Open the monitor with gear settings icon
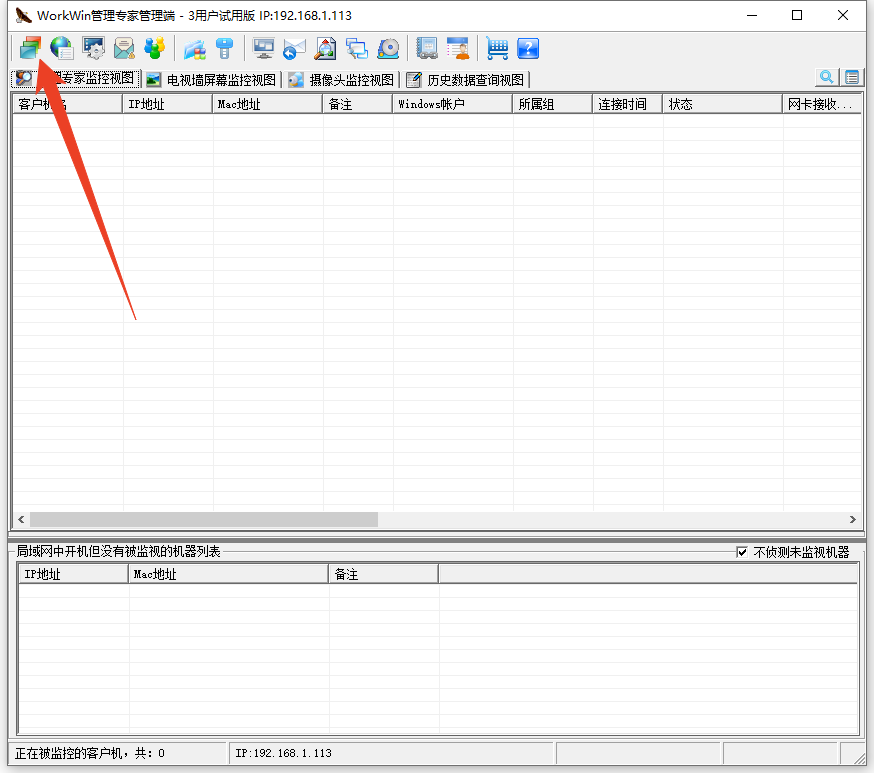 pos(93,48)
